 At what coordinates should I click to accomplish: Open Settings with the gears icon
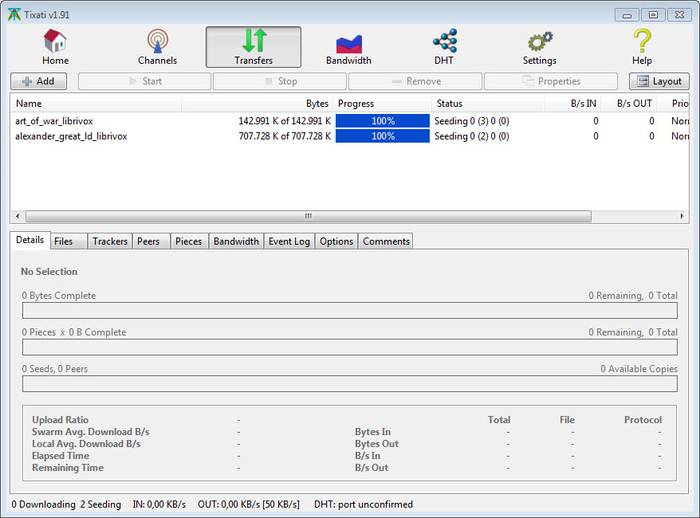tap(539, 47)
